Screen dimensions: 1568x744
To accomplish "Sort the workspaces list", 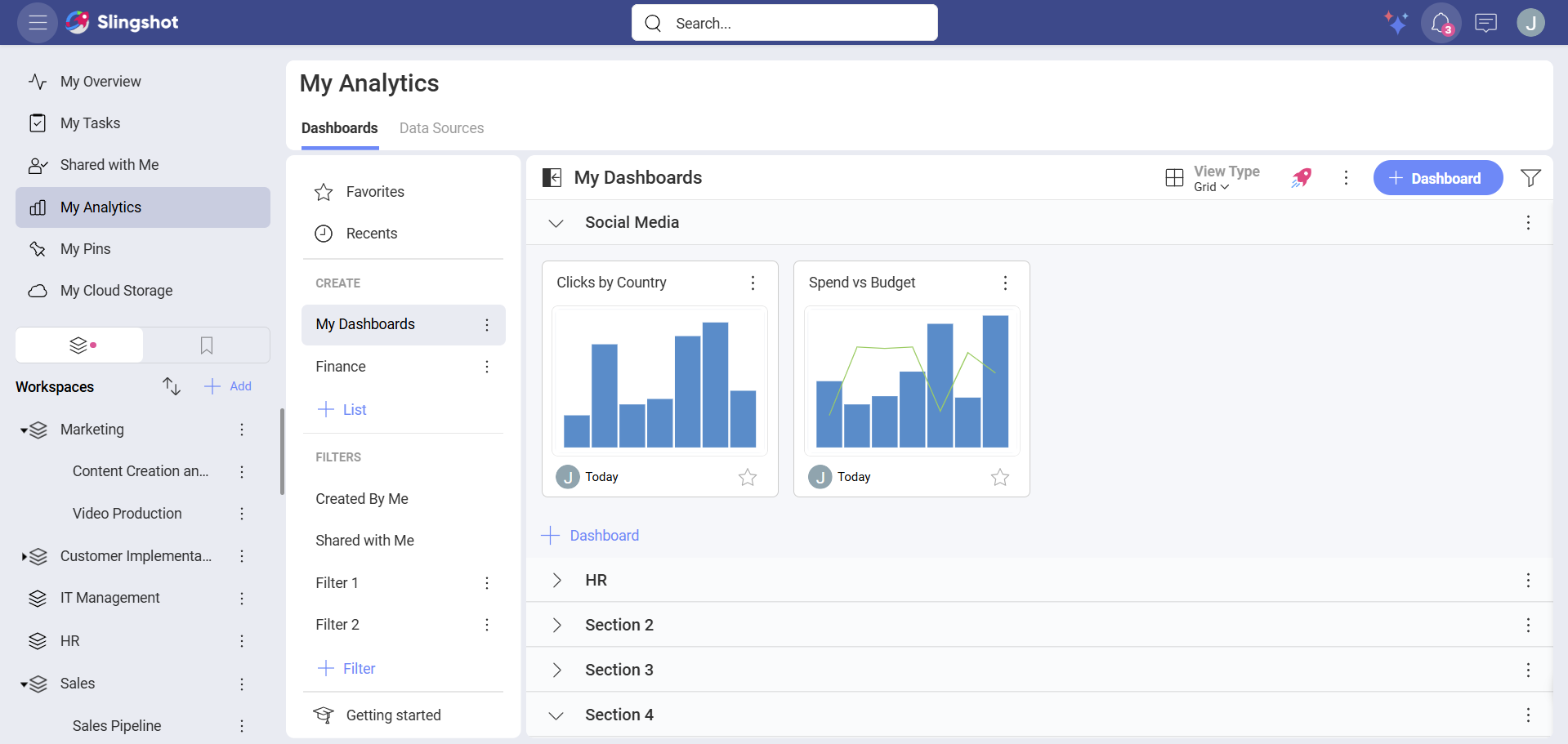I will point(171,386).
